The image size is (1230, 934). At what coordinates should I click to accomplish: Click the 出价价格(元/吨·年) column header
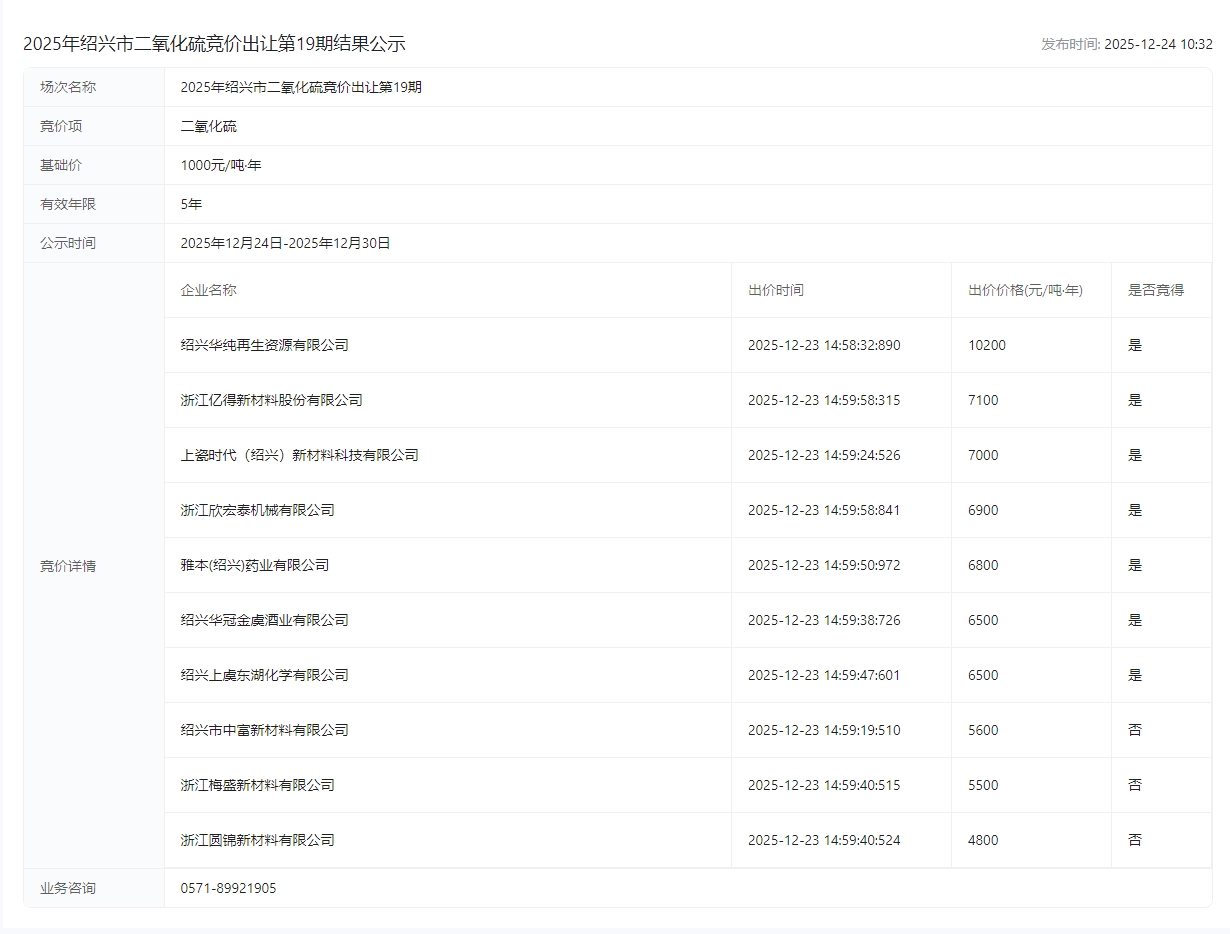(x=1025, y=290)
